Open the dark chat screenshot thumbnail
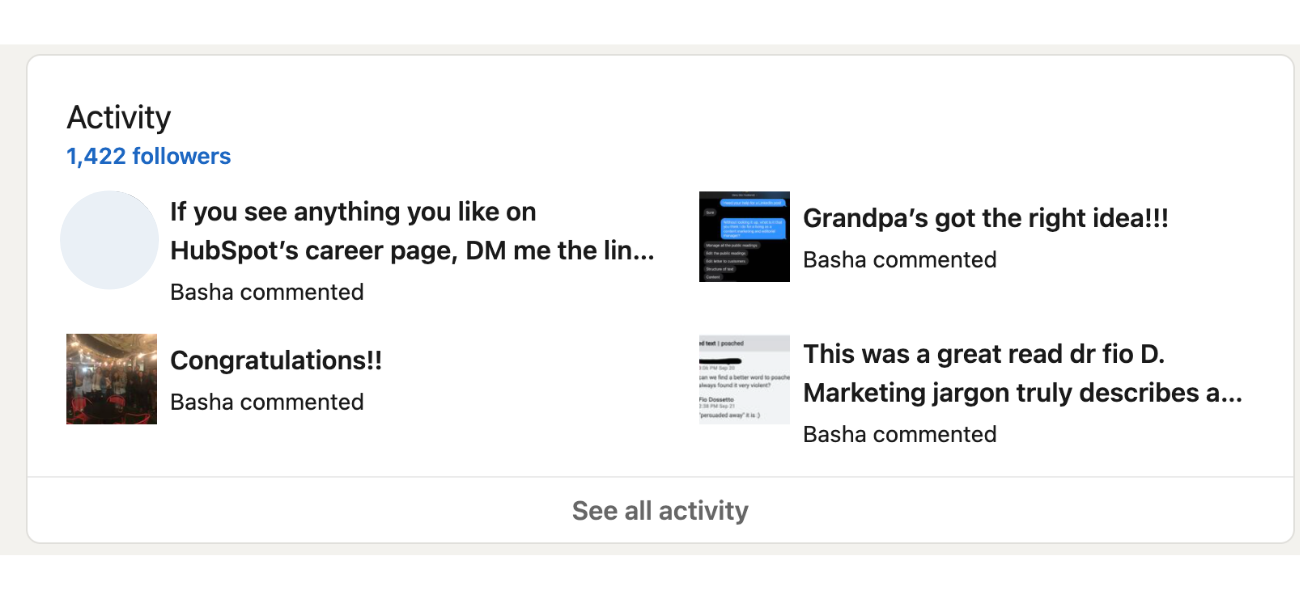This screenshot has width=1300, height=600. pos(744,236)
